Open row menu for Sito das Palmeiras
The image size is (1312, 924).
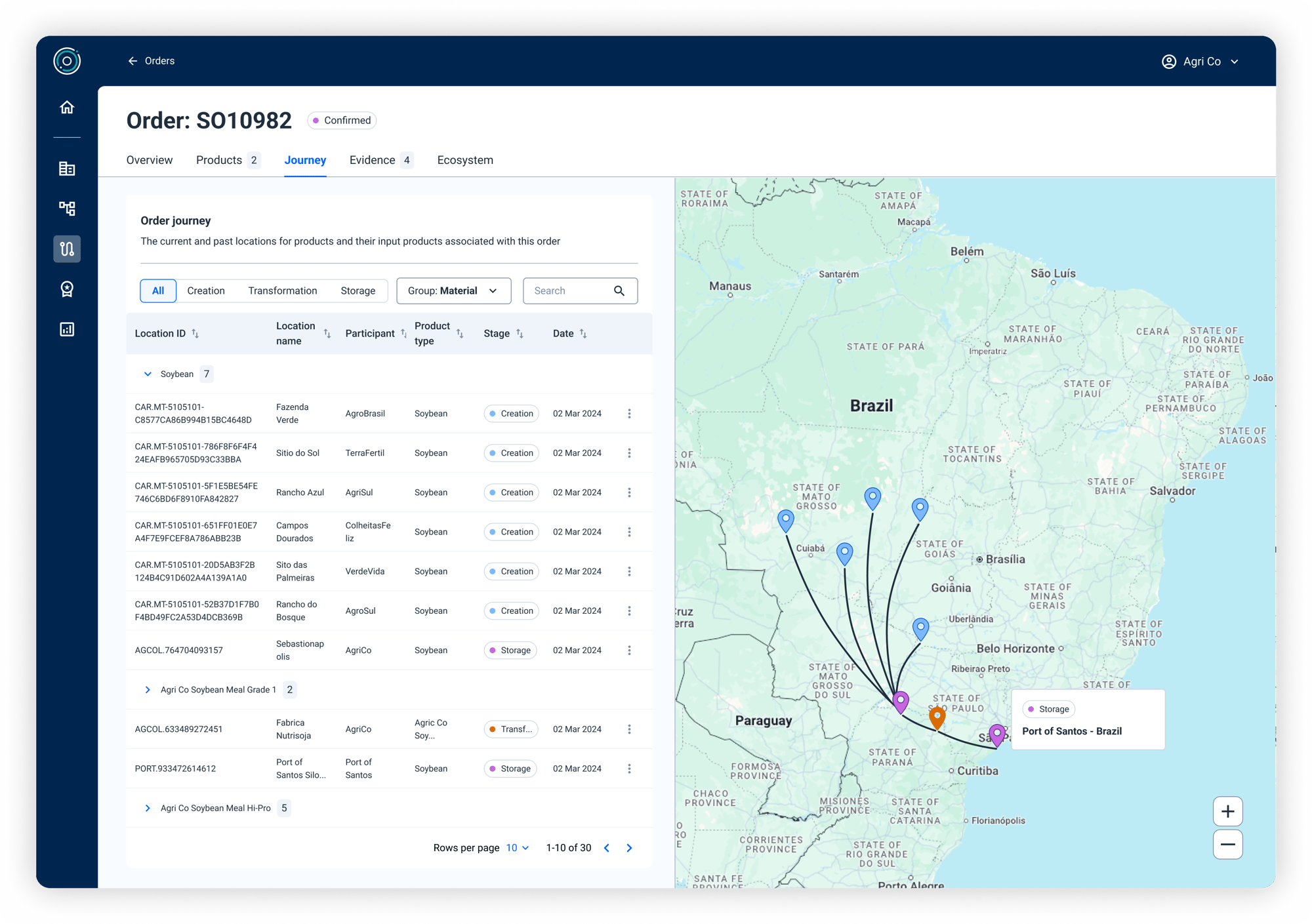tap(629, 571)
